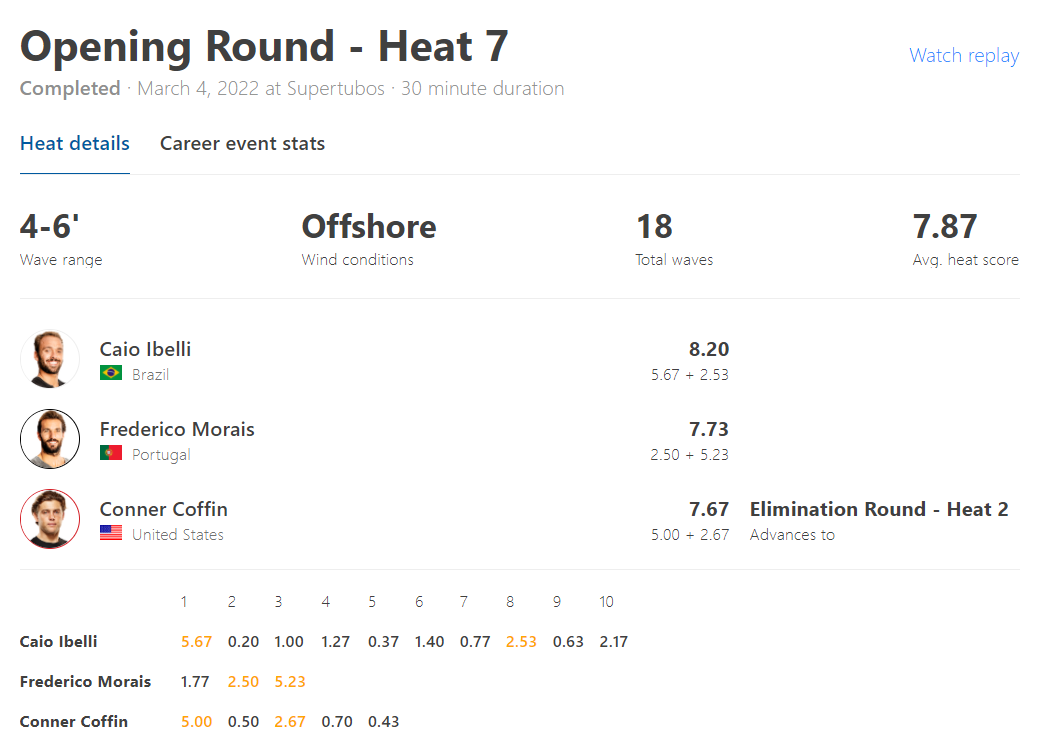Open Elimination Round - Heat 2 link
The height and width of the screenshot is (756, 1042).
(879, 510)
